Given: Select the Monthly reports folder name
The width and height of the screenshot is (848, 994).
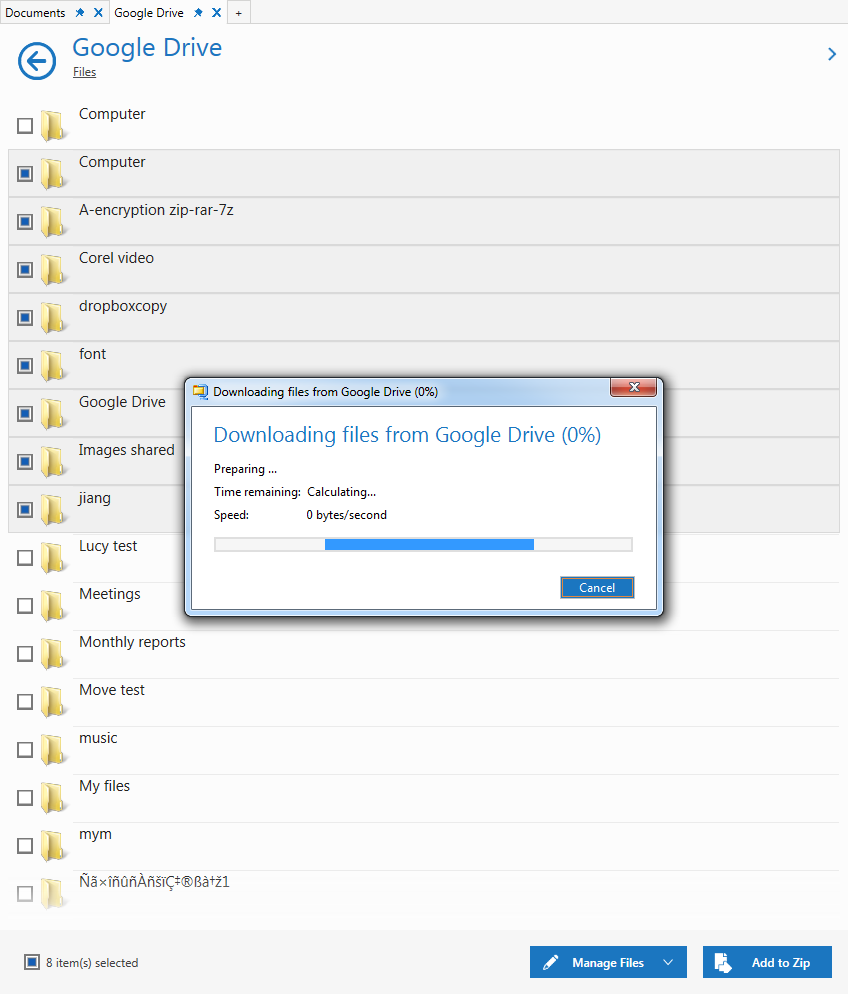Looking at the screenshot, I should click(132, 642).
